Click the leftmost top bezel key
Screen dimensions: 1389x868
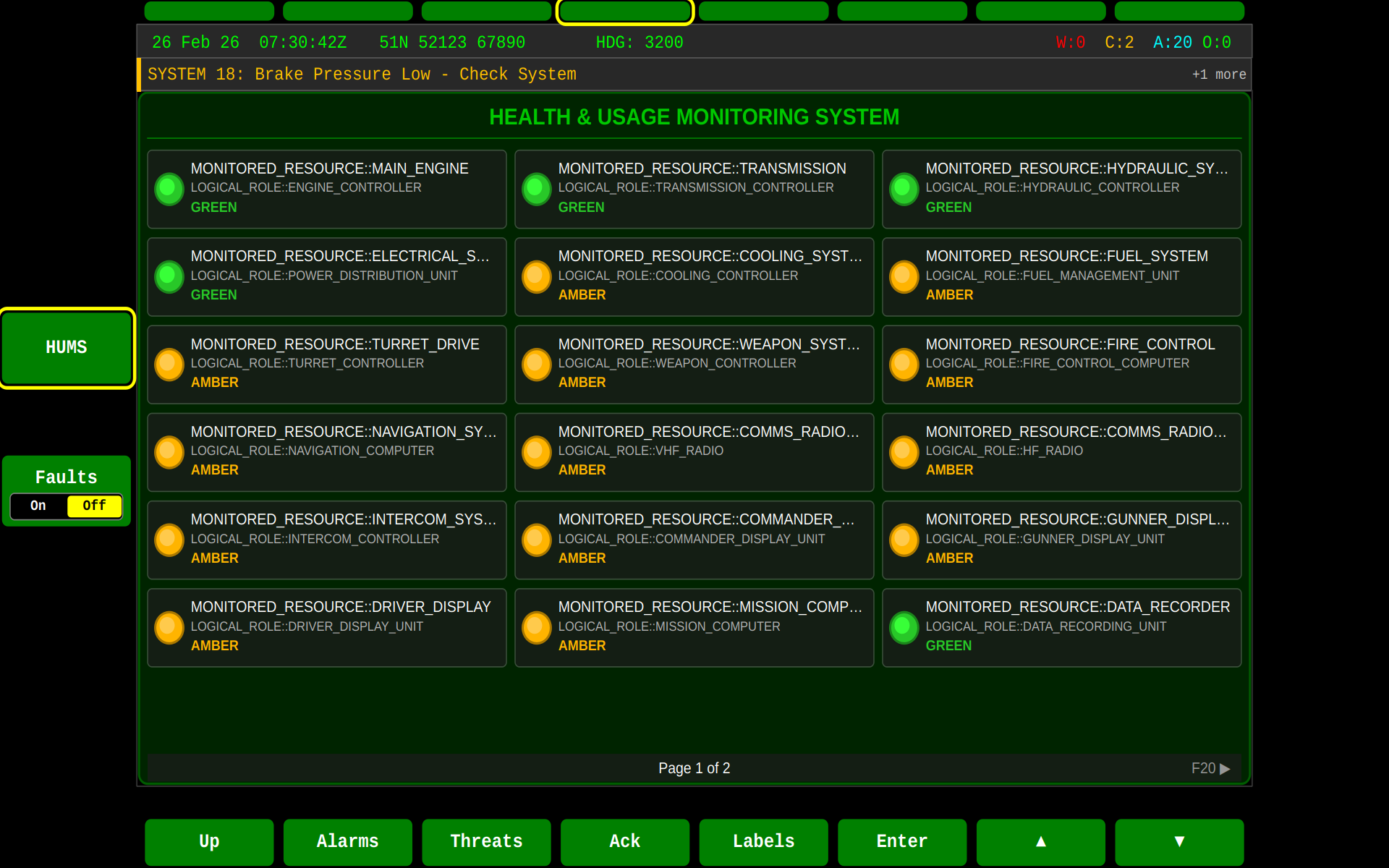tap(209, 11)
